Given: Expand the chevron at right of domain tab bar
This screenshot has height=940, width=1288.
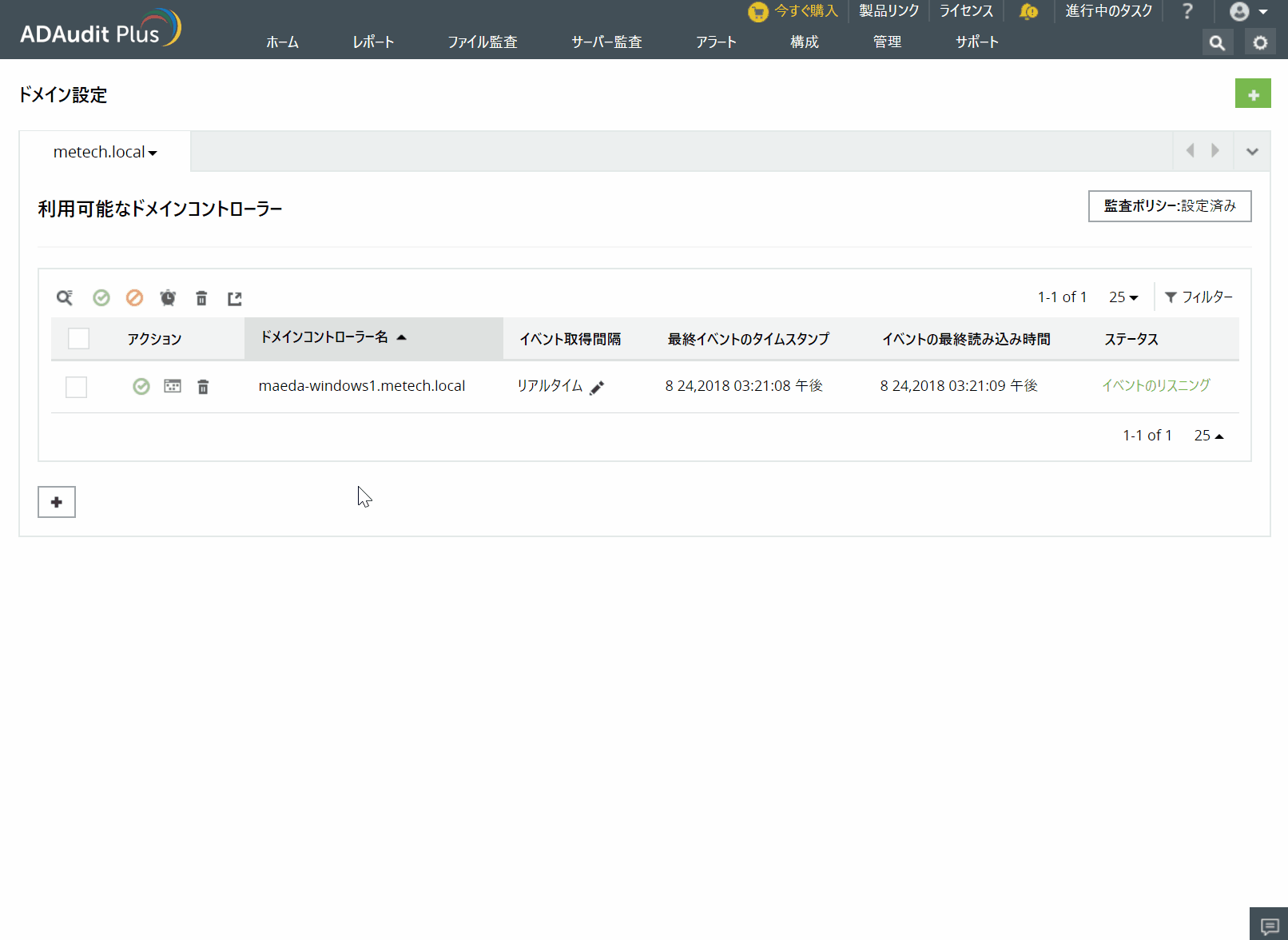Looking at the screenshot, I should [x=1252, y=151].
